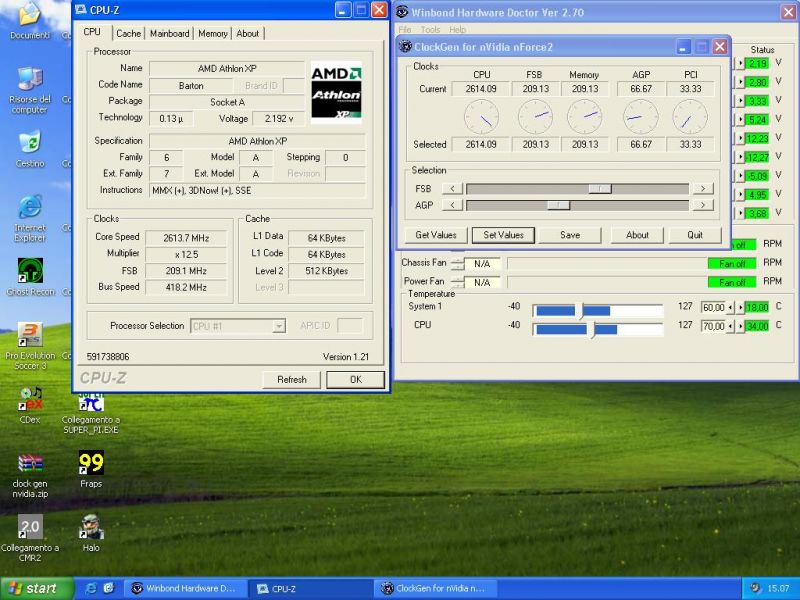Switch to Winbond Hardware Doctor taskbar button
Viewport: 800px width, 600px height.
[187, 588]
